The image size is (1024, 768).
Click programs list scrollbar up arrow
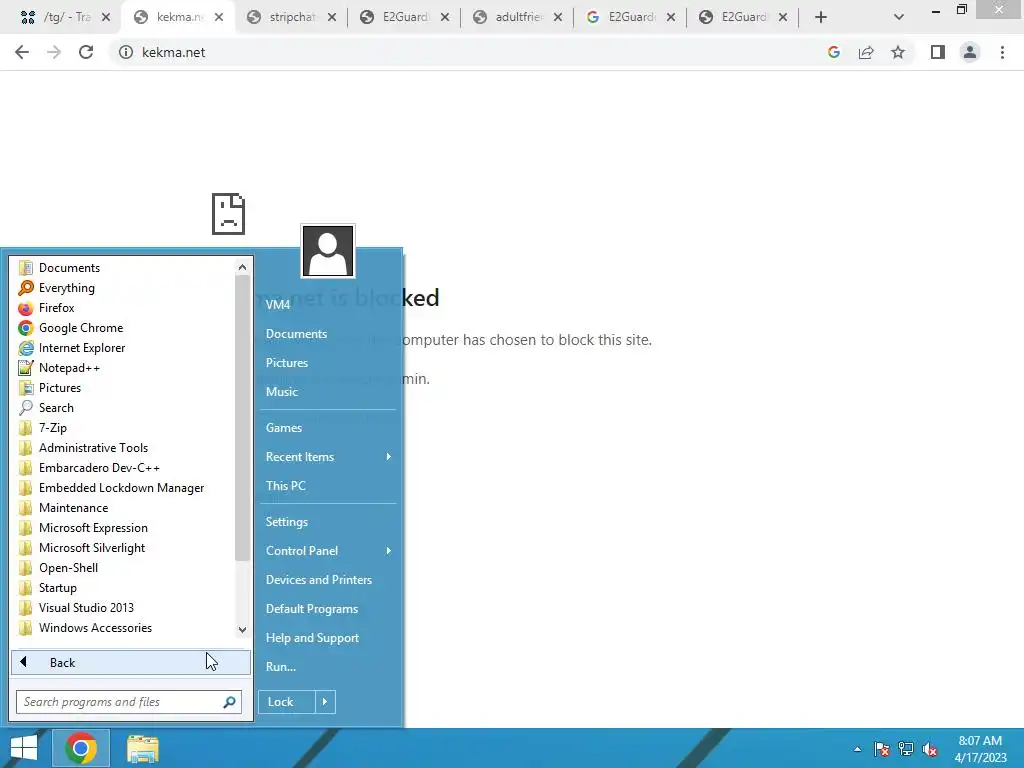(x=242, y=267)
